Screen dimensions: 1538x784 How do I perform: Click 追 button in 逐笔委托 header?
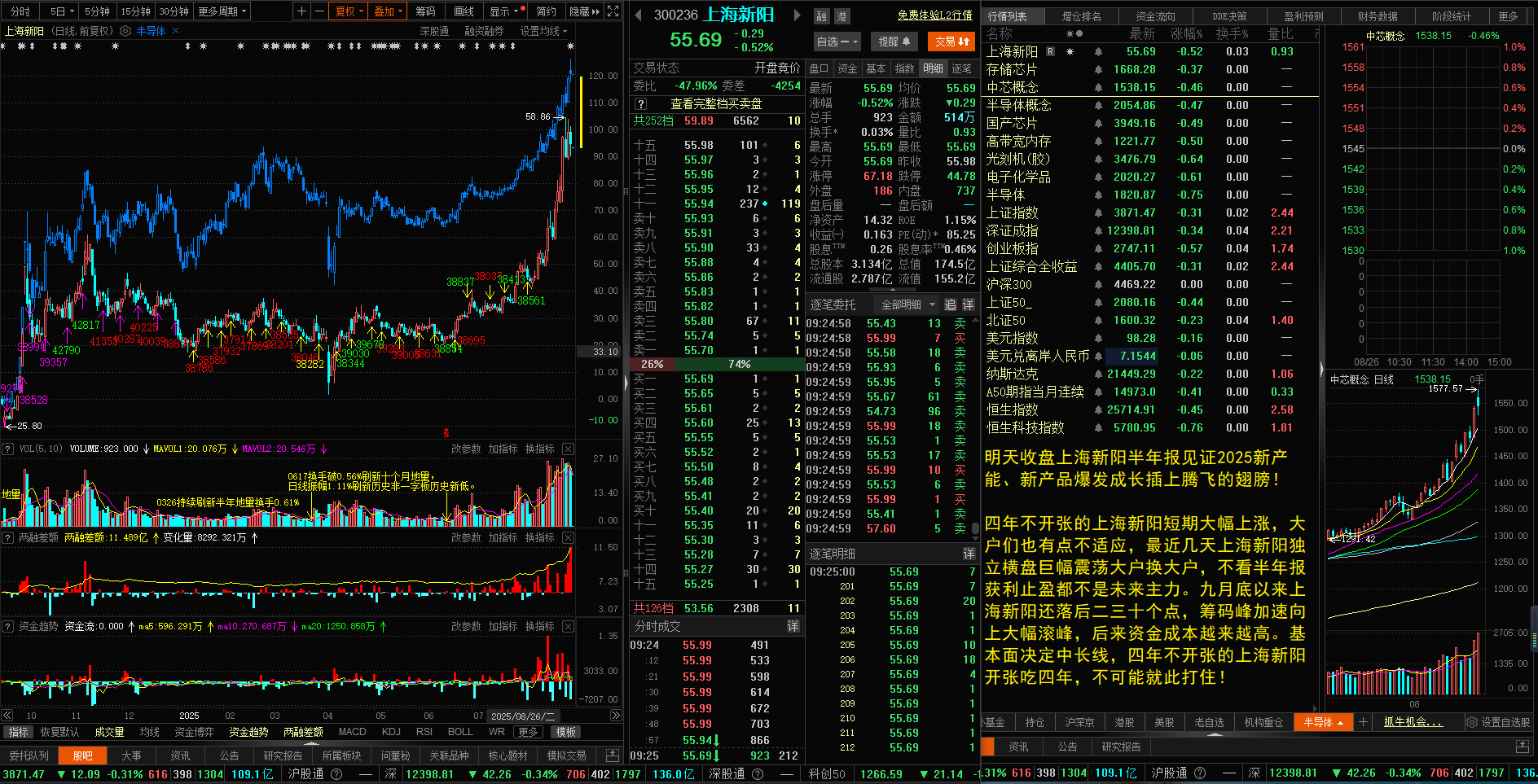(x=950, y=304)
